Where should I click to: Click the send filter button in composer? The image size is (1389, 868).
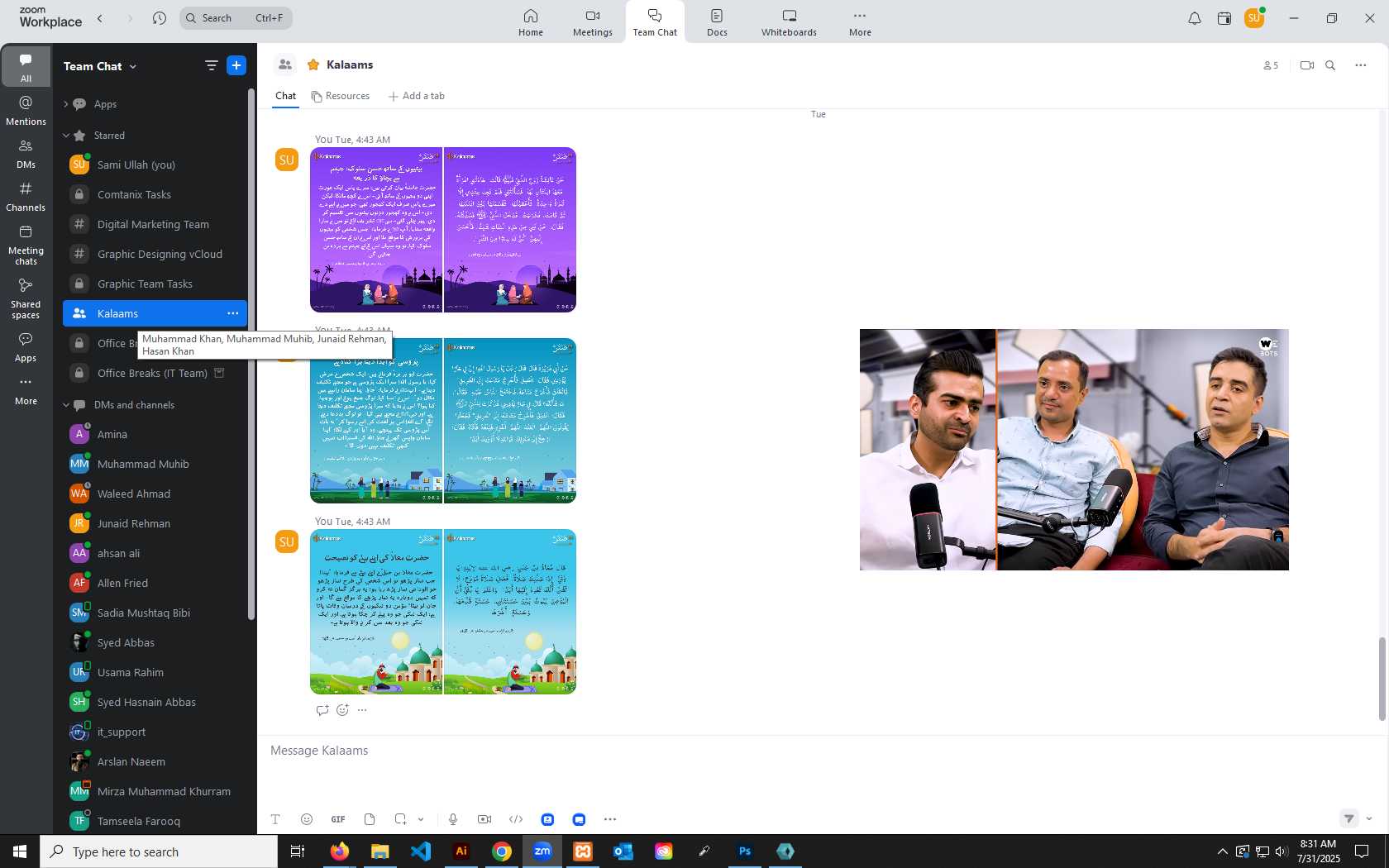point(1348,818)
